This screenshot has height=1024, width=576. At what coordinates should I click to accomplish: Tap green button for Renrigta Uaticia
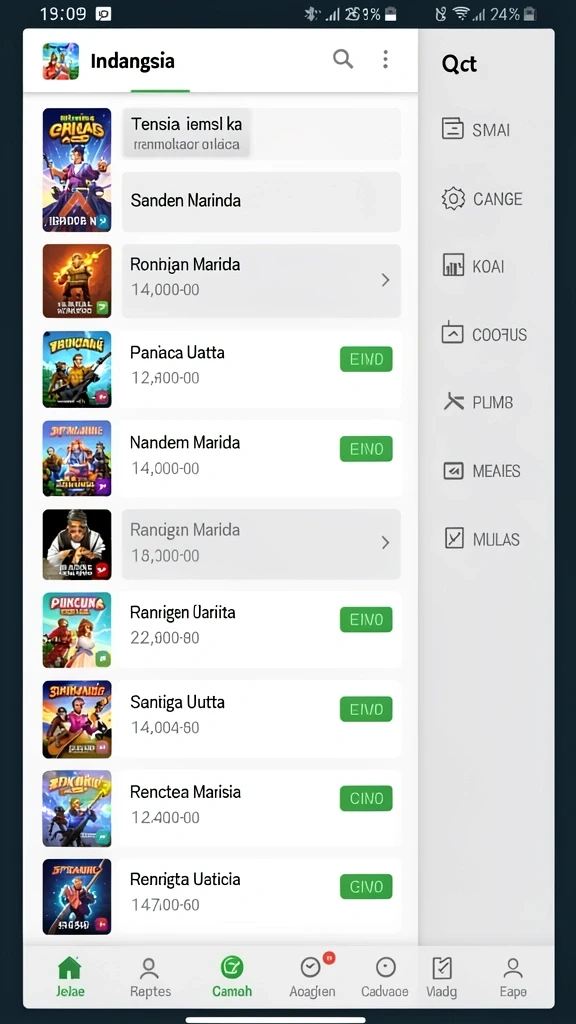pyautogui.click(x=366, y=886)
